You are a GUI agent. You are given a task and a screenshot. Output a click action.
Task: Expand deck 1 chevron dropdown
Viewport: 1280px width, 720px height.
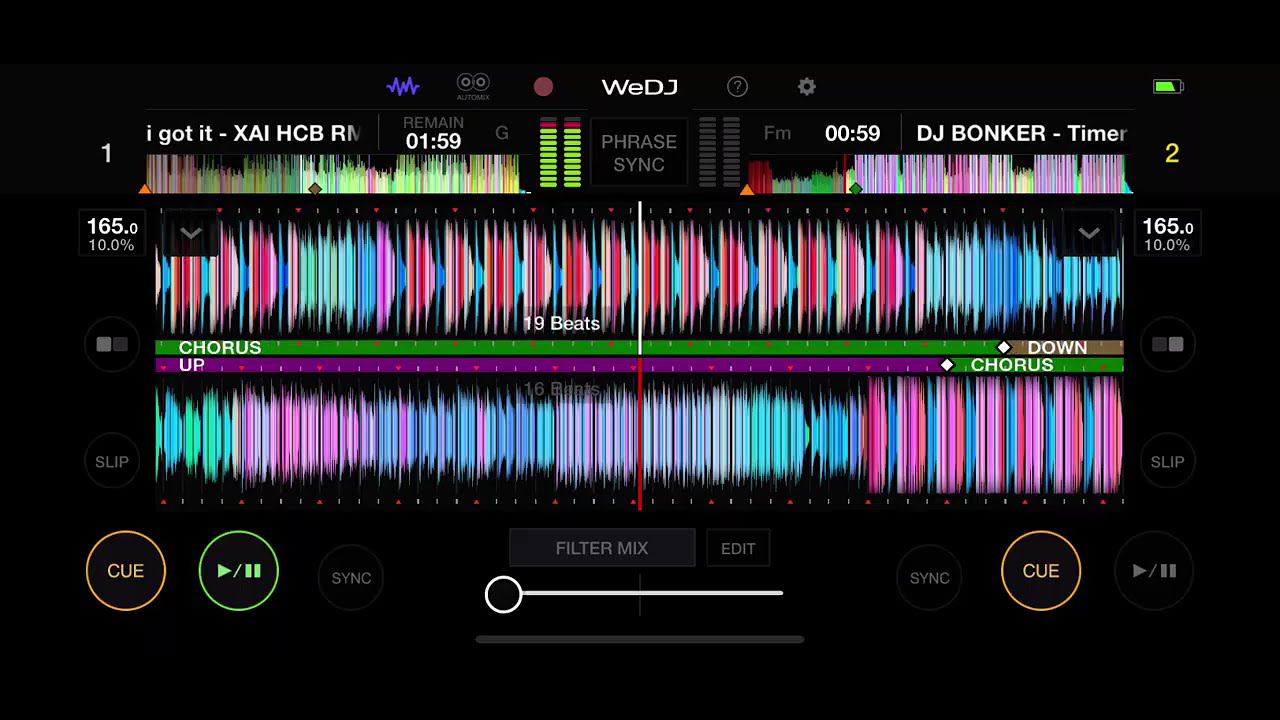[x=191, y=234]
